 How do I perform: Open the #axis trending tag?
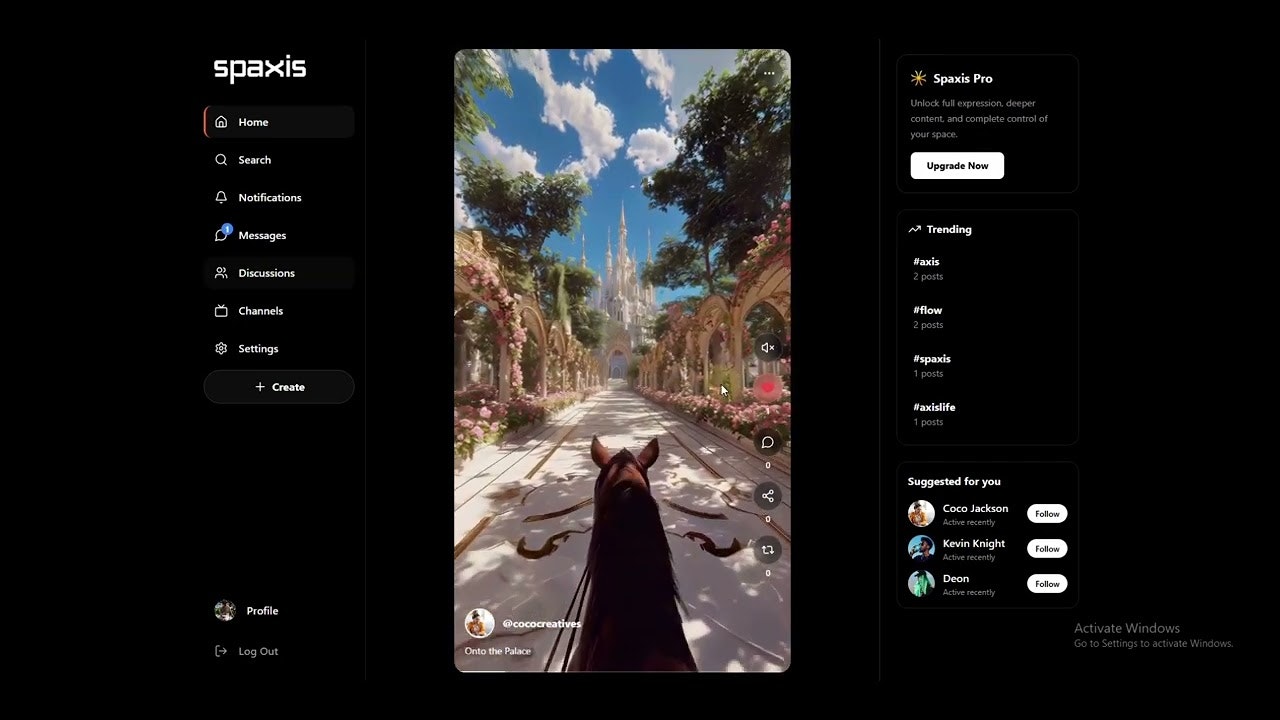tap(926, 262)
